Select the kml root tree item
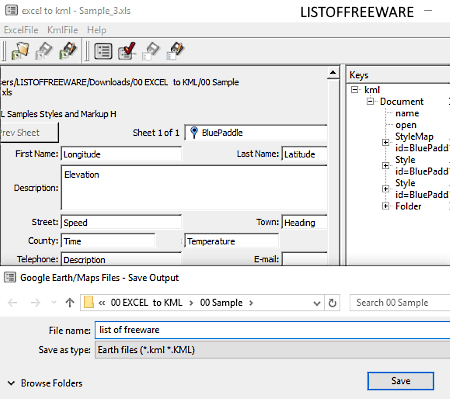The height and width of the screenshot is (399, 450). click(372, 90)
